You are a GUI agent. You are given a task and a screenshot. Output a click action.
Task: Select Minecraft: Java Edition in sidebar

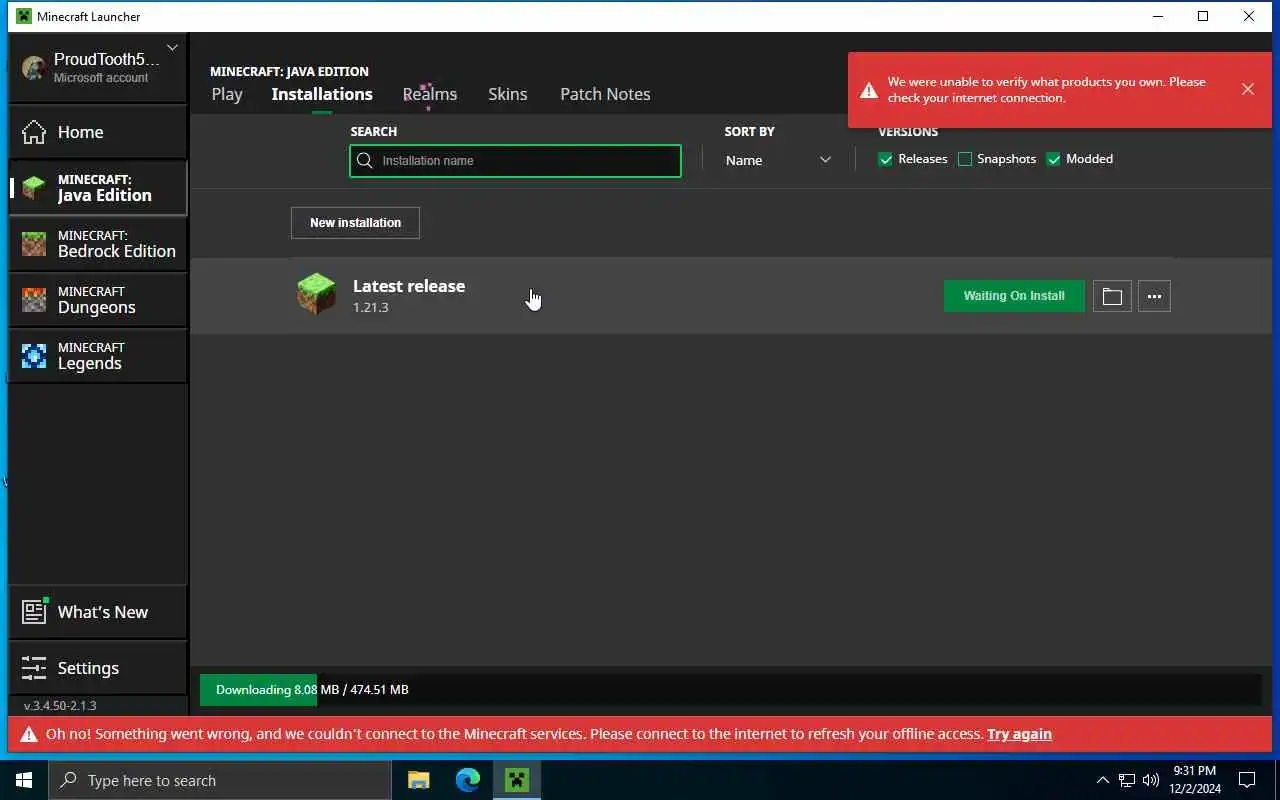click(x=97, y=188)
